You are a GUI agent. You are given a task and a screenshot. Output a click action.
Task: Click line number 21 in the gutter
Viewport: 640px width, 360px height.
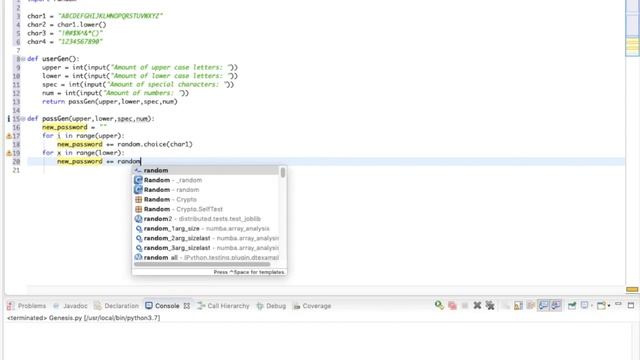click(16, 170)
